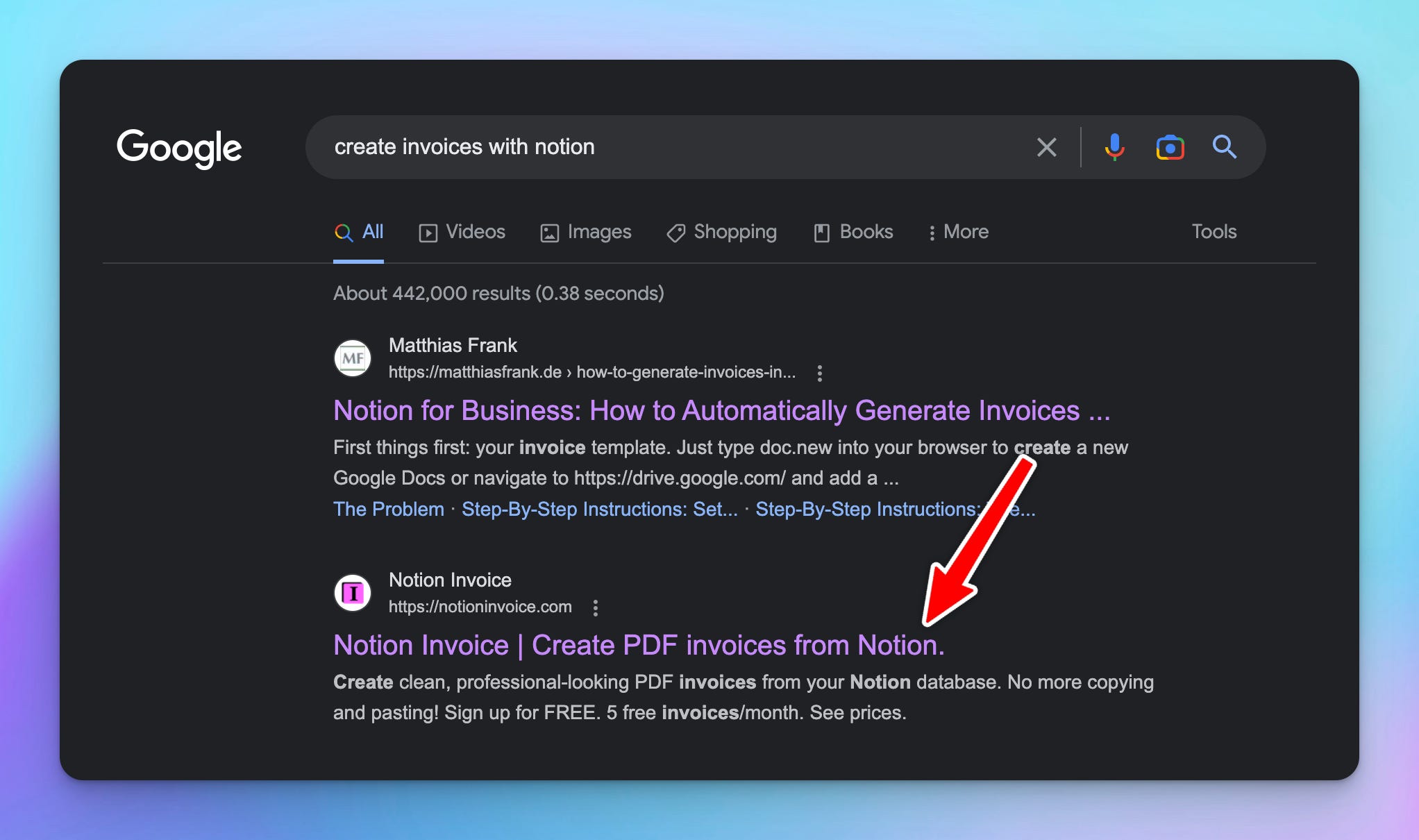Open the matthiasfrank.de URL breadcrumb
Image resolution: width=1419 pixels, height=840 pixels.
pyautogui.click(x=592, y=372)
